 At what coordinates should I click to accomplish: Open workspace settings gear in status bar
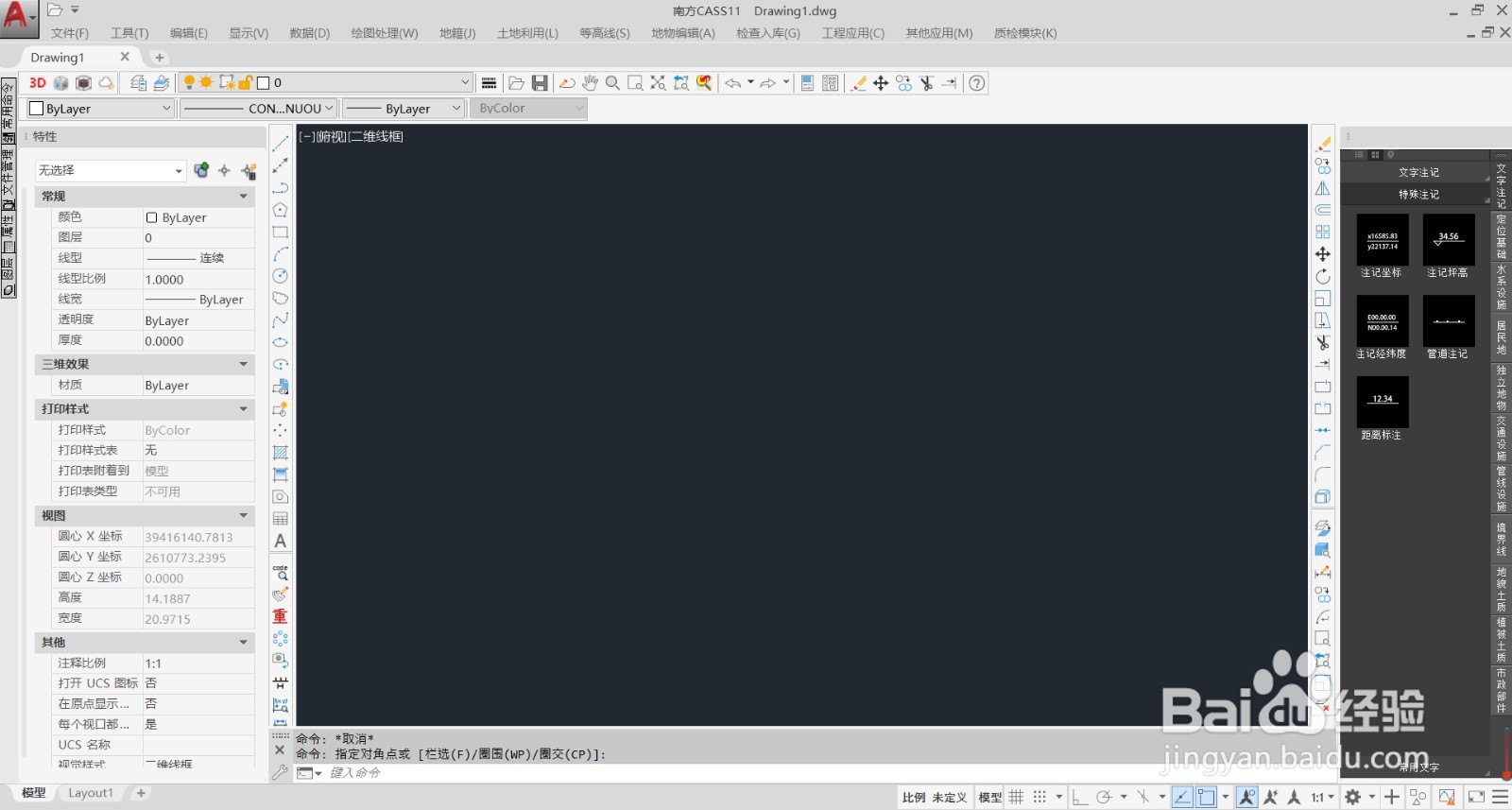1353,798
